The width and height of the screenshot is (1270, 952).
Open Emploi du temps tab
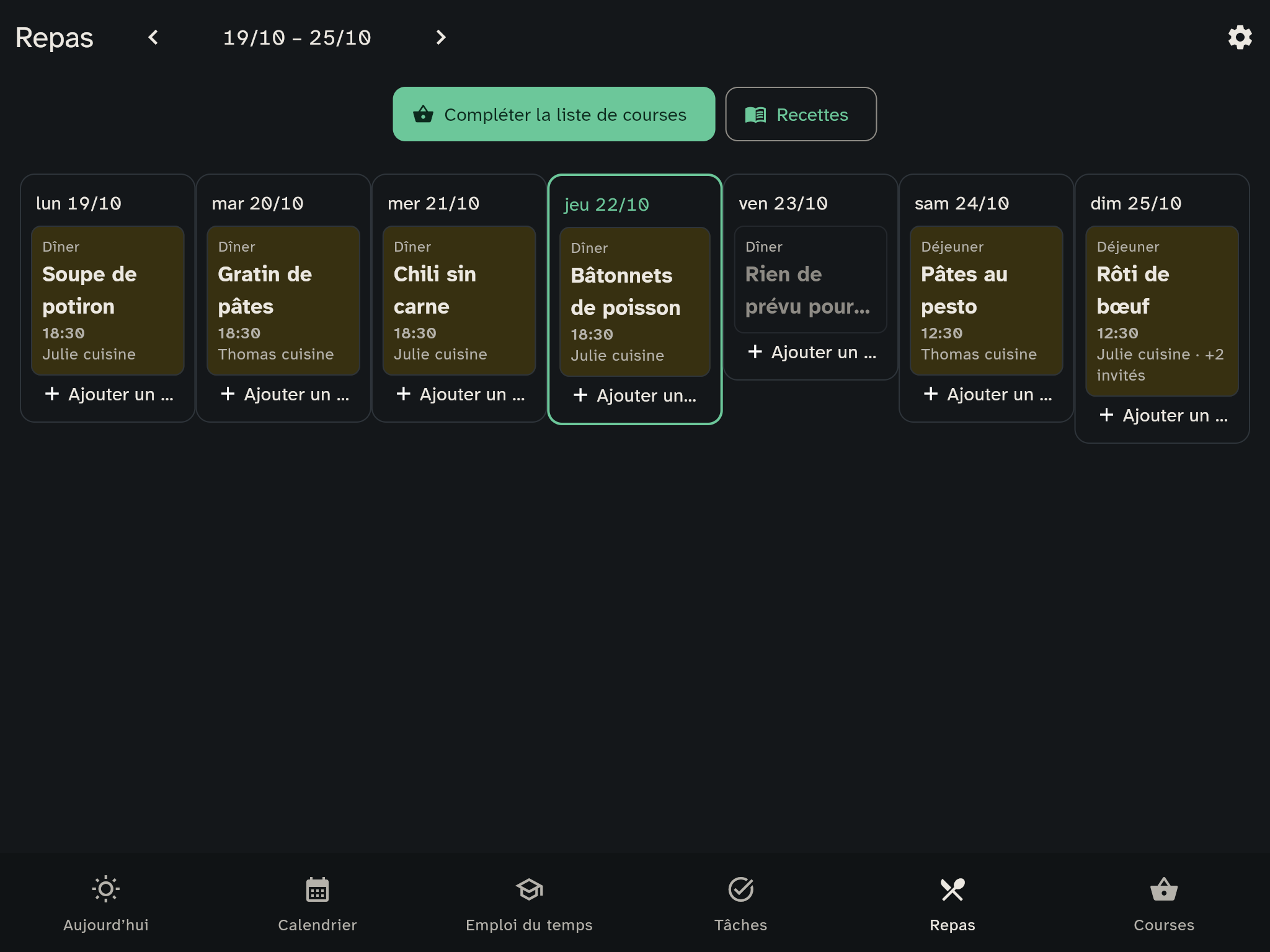tap(529, 903)
